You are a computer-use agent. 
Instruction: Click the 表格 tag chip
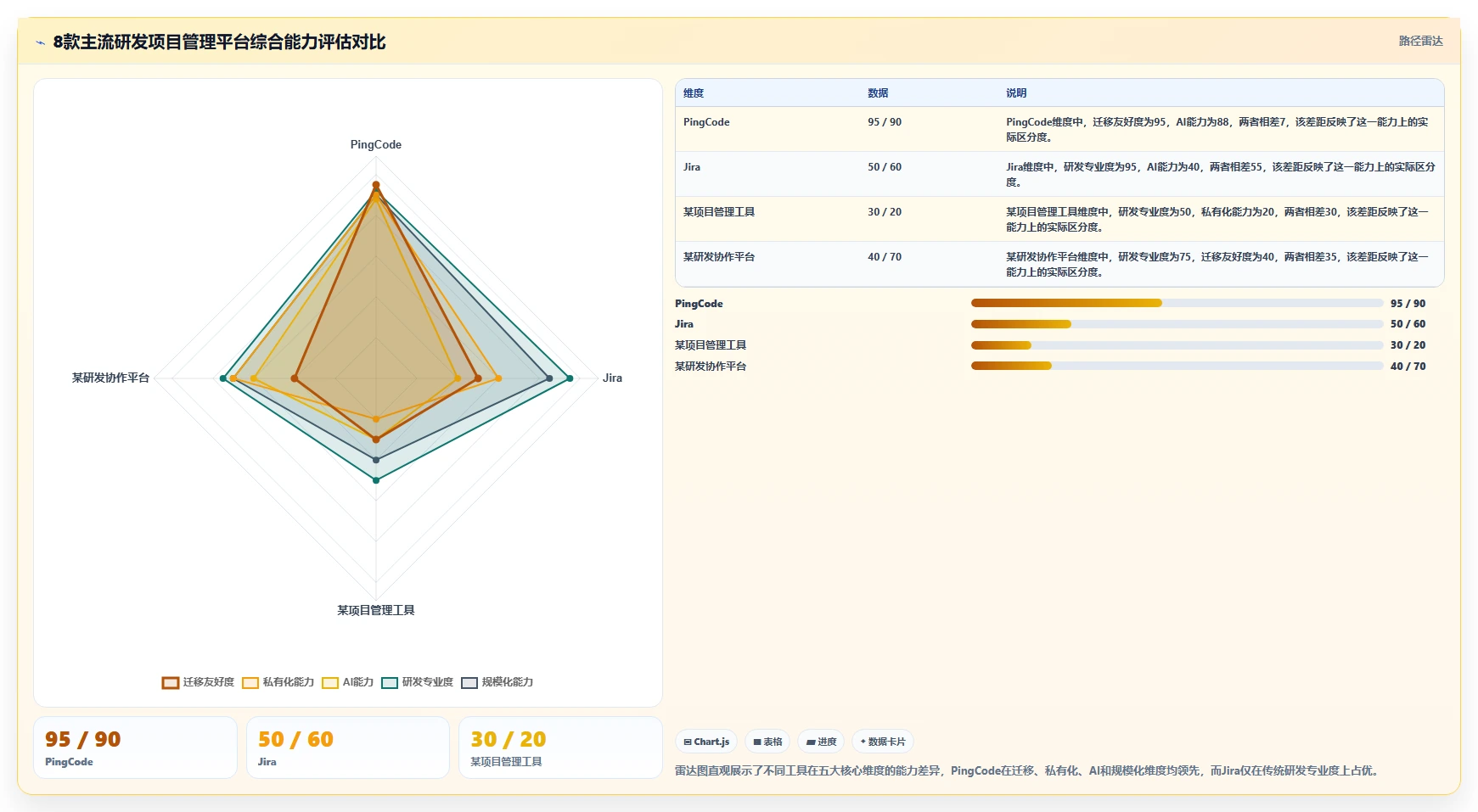click(x=767, y=742)
